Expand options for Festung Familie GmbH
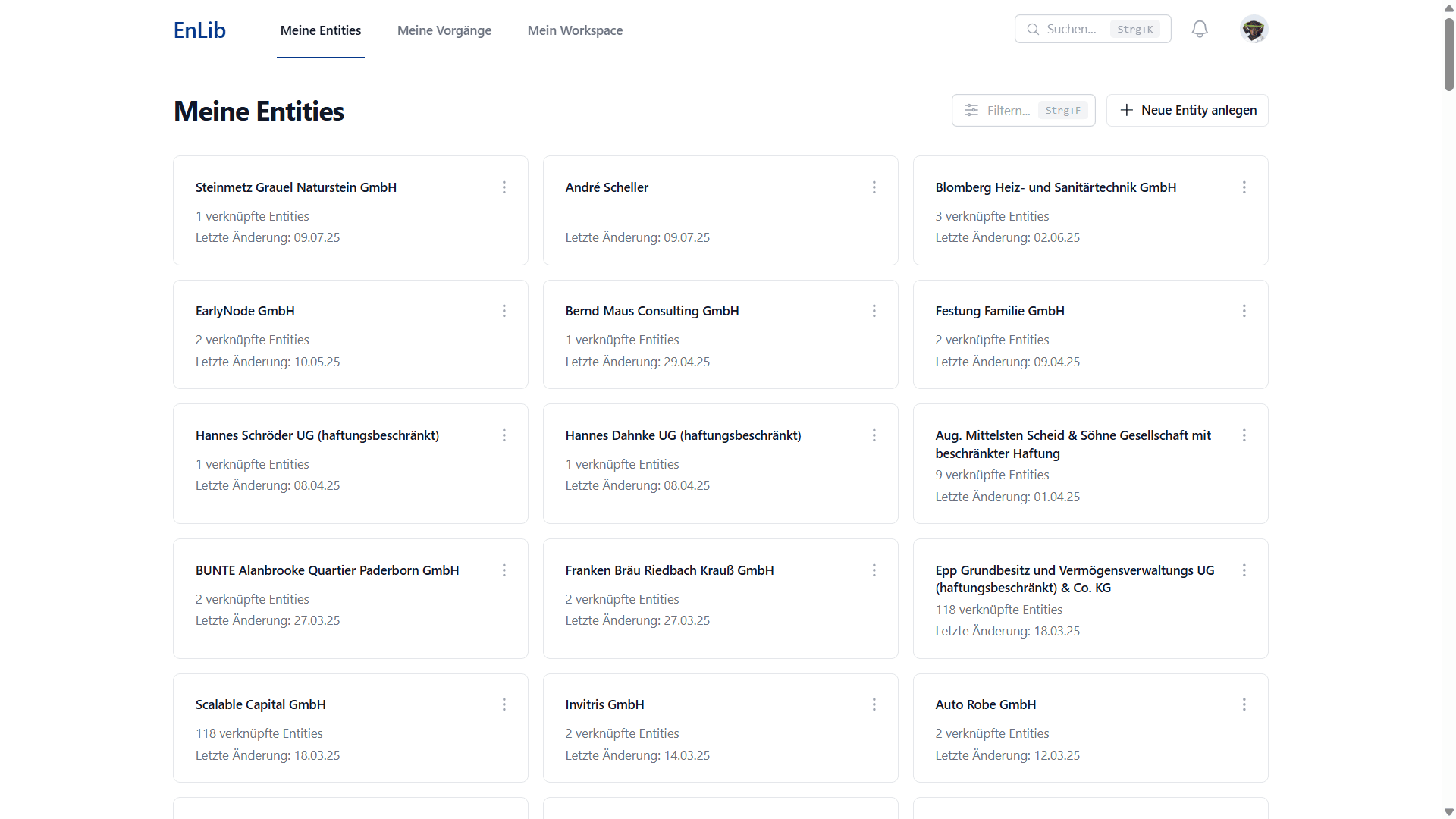The height and width of the screenshot is (819, 1456). [x=1244, y=311]
